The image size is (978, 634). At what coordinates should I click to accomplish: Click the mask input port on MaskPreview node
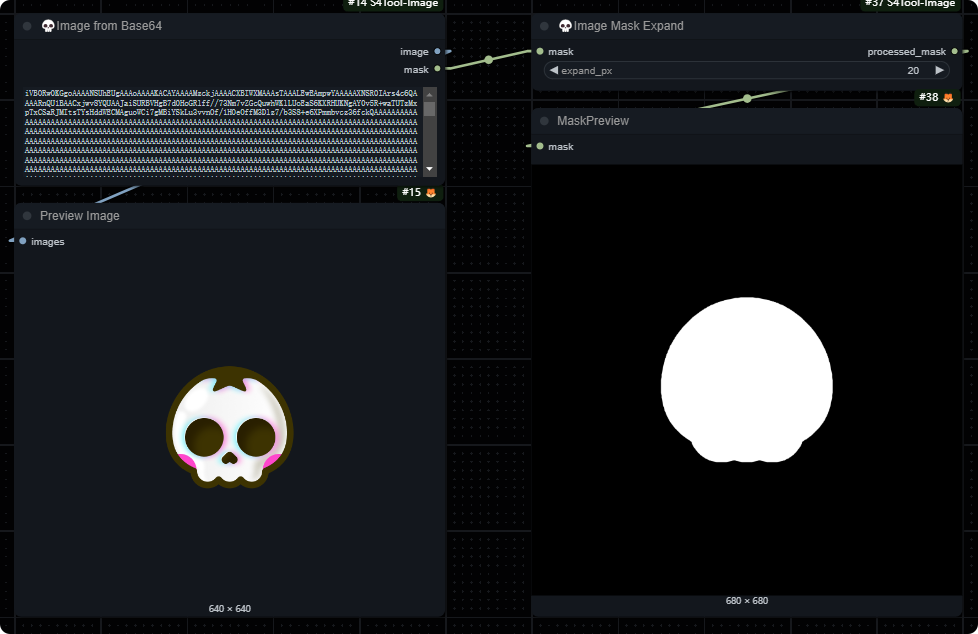coord(540,146)
